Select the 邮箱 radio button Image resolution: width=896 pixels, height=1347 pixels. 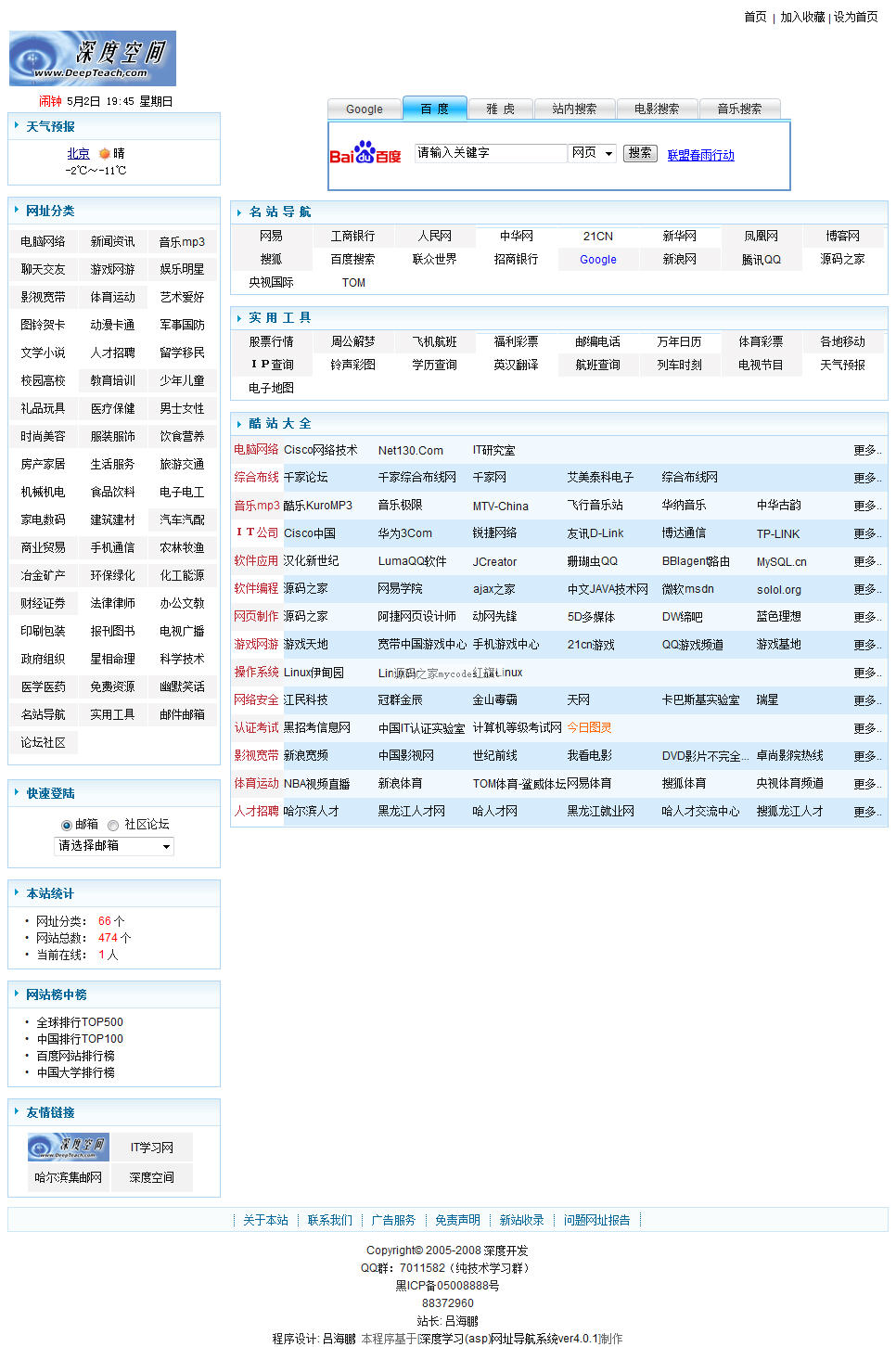(x=66, y=825)
